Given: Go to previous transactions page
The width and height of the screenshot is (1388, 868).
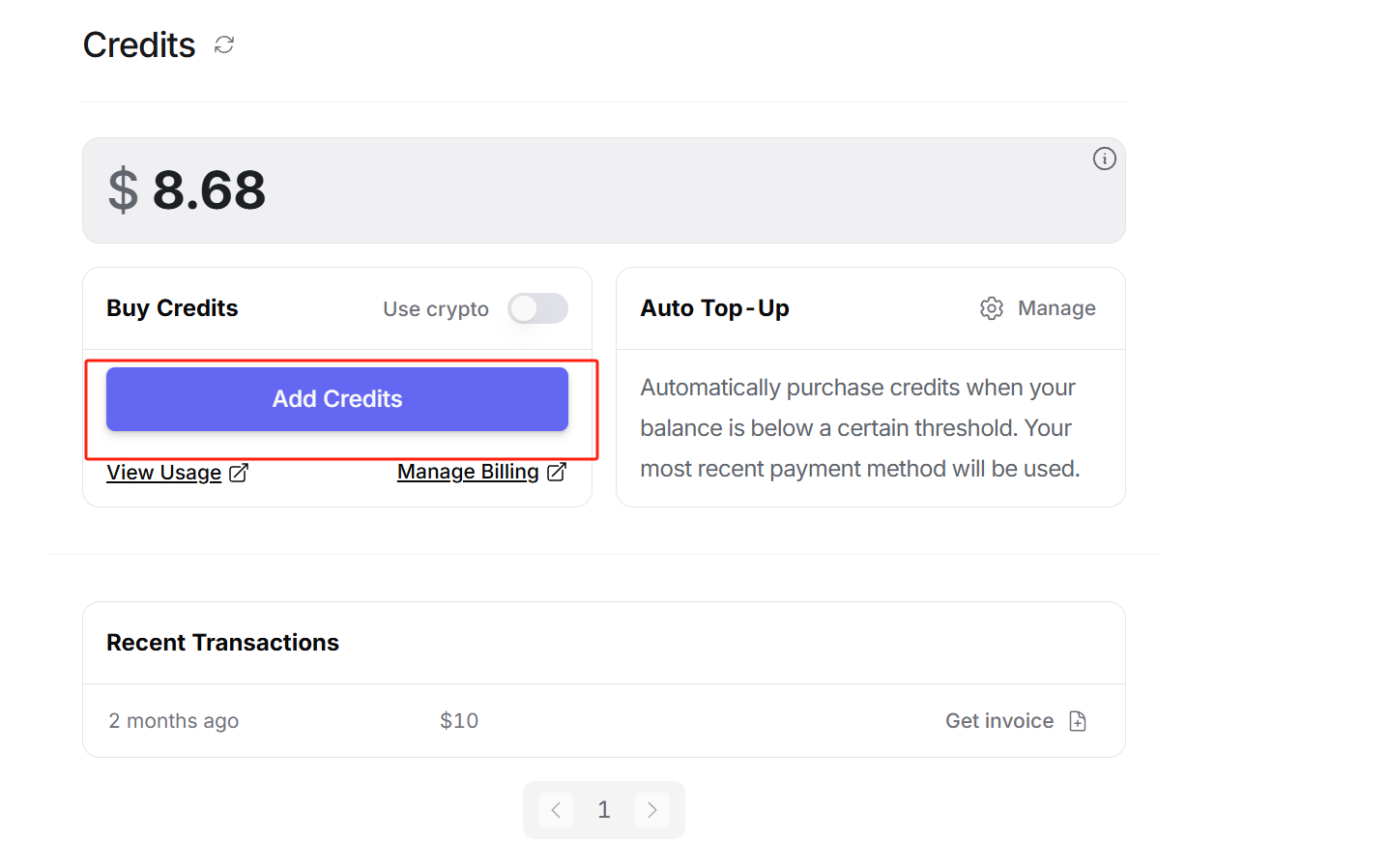Looking at the screenshot, I should point(556,810).
